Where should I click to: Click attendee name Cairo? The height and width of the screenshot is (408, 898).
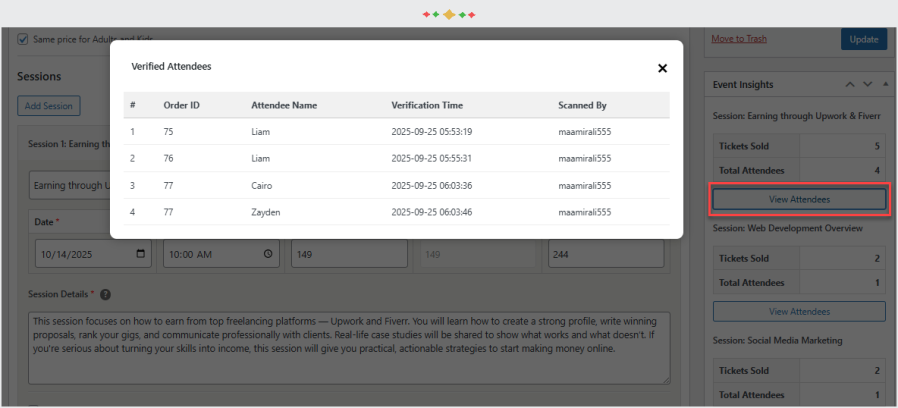(x=262, y=186)
